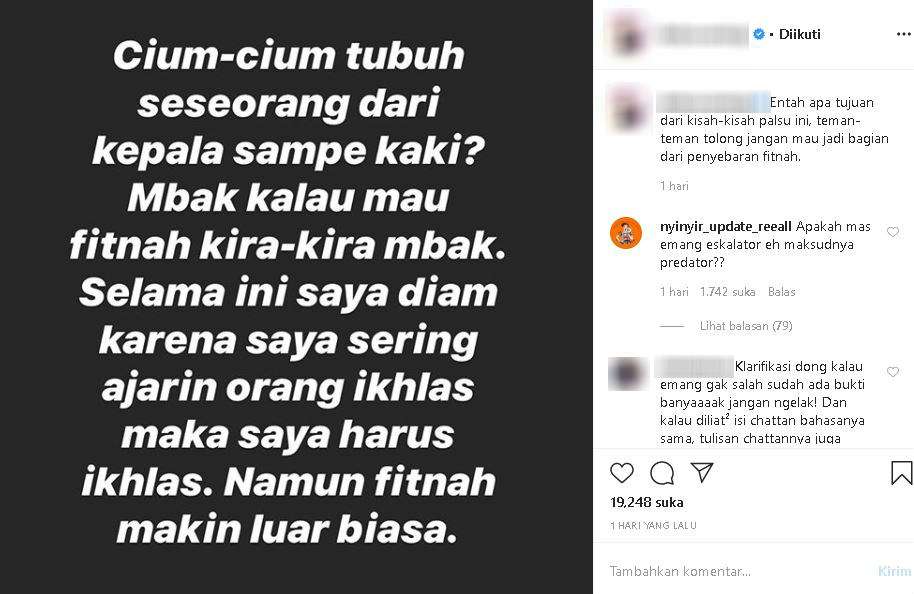The width and height of the screenshot is (914, 594).
Task: Click the black text post image
Action: coord(296,297)
